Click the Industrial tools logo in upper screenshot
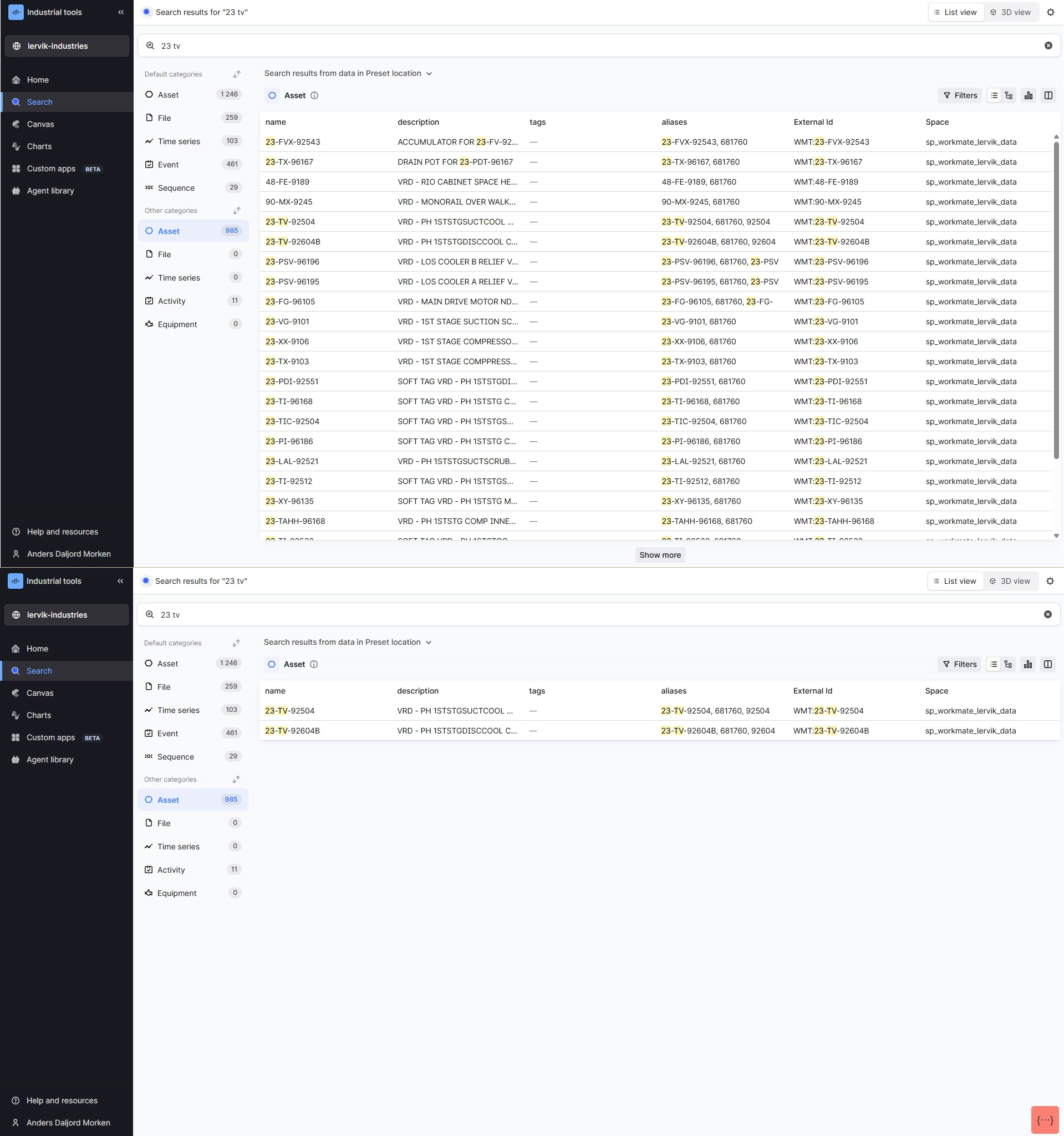The height and width of the screenshot is (1136, 1064). point(16,12)
